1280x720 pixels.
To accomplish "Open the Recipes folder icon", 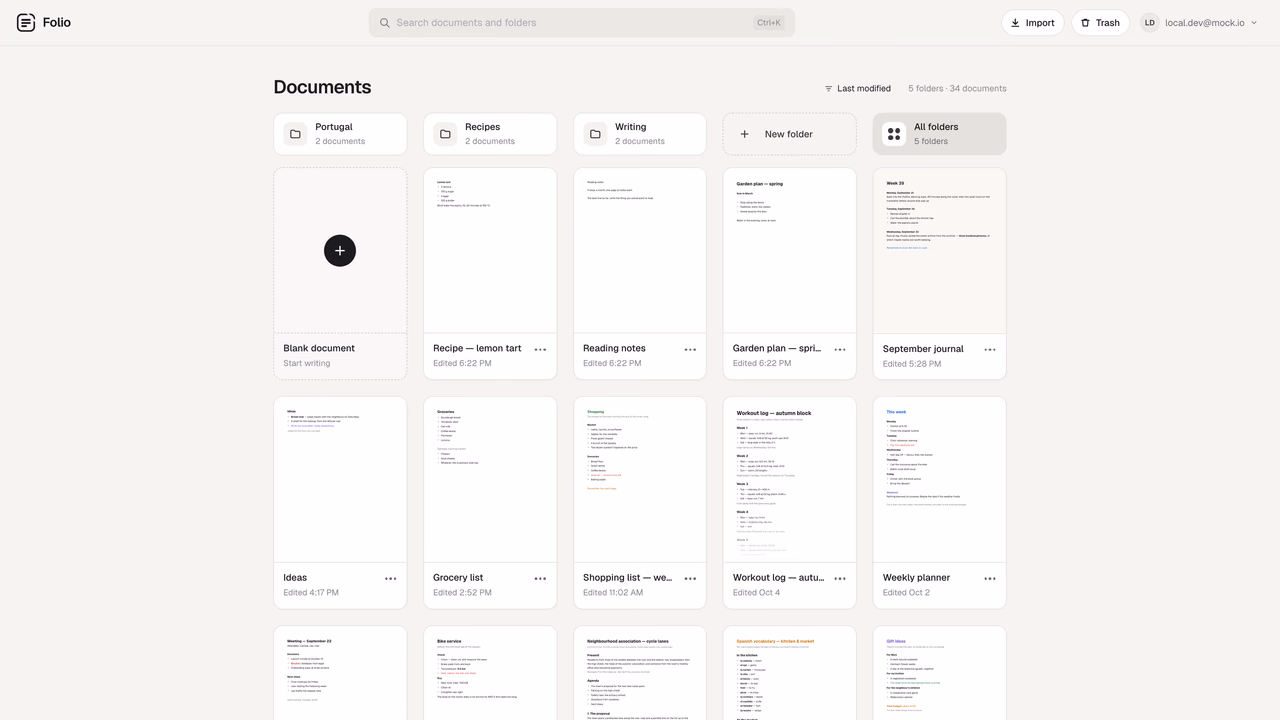I will click(445, 134).
